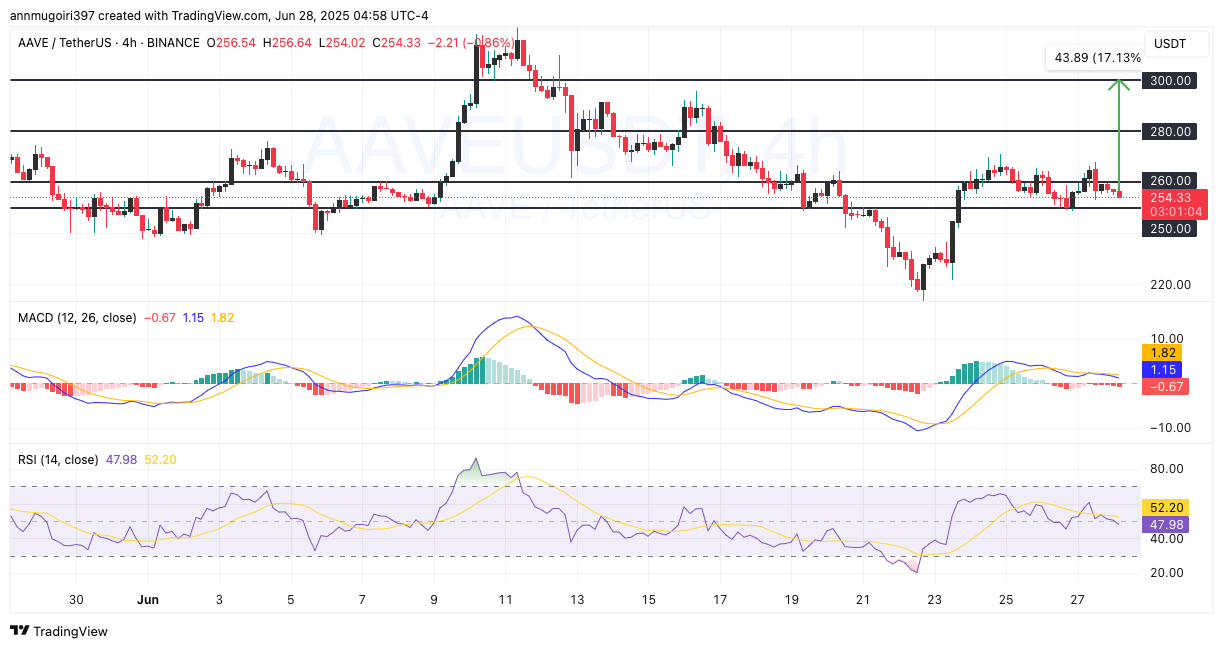Click the open value O256.54

click(231, 43)
